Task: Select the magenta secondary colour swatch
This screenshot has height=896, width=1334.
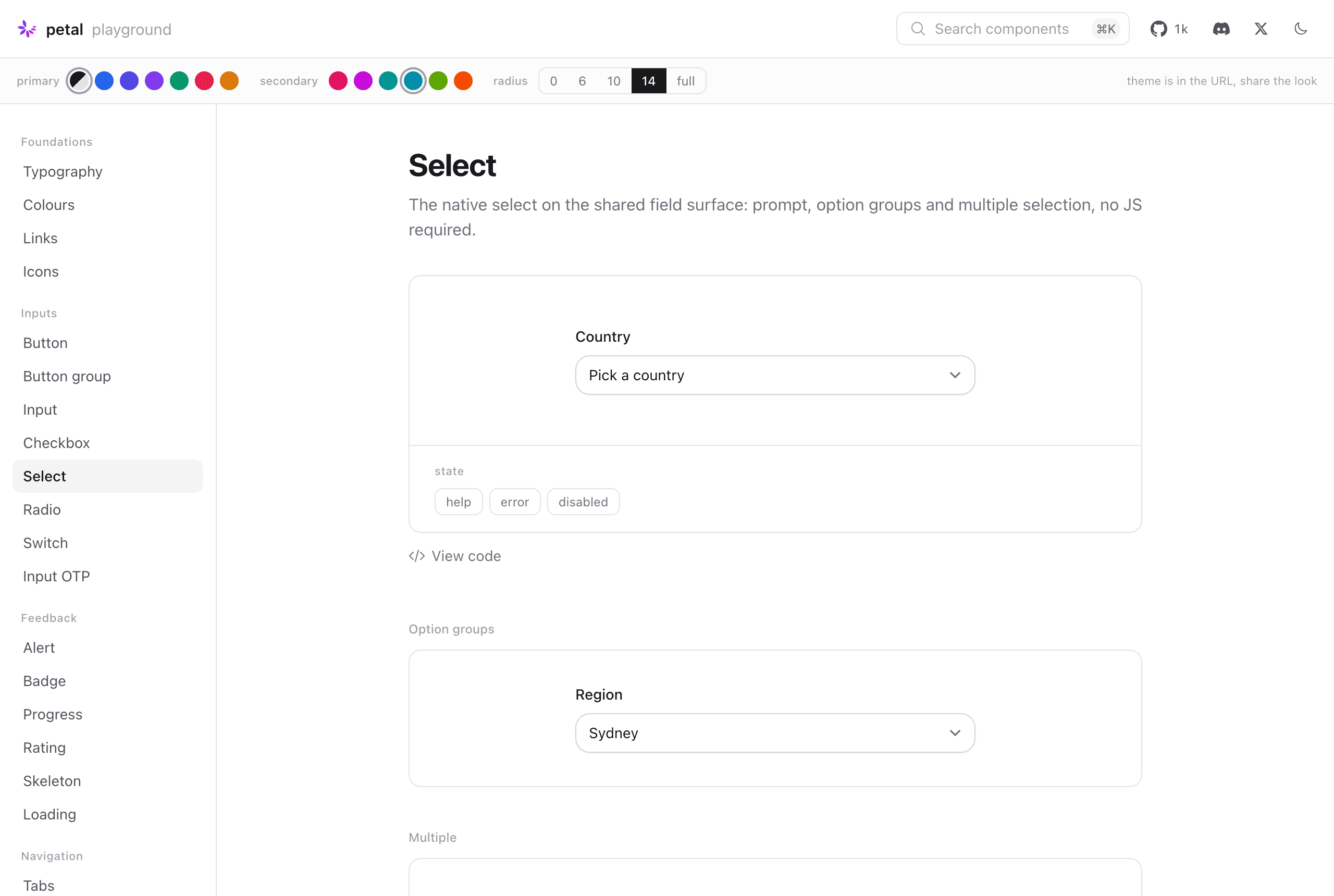Action: [x=363, y=81]
